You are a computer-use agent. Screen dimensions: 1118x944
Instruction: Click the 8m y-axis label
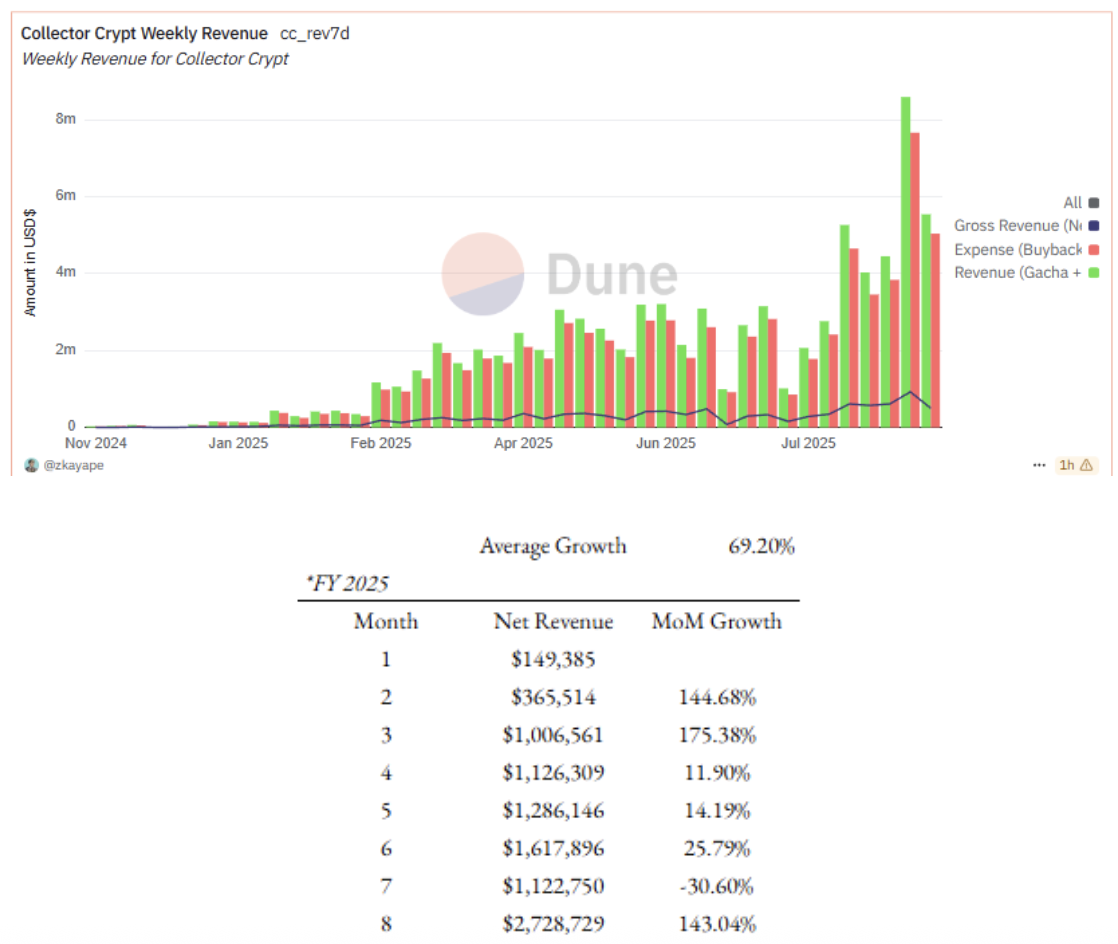66,118
